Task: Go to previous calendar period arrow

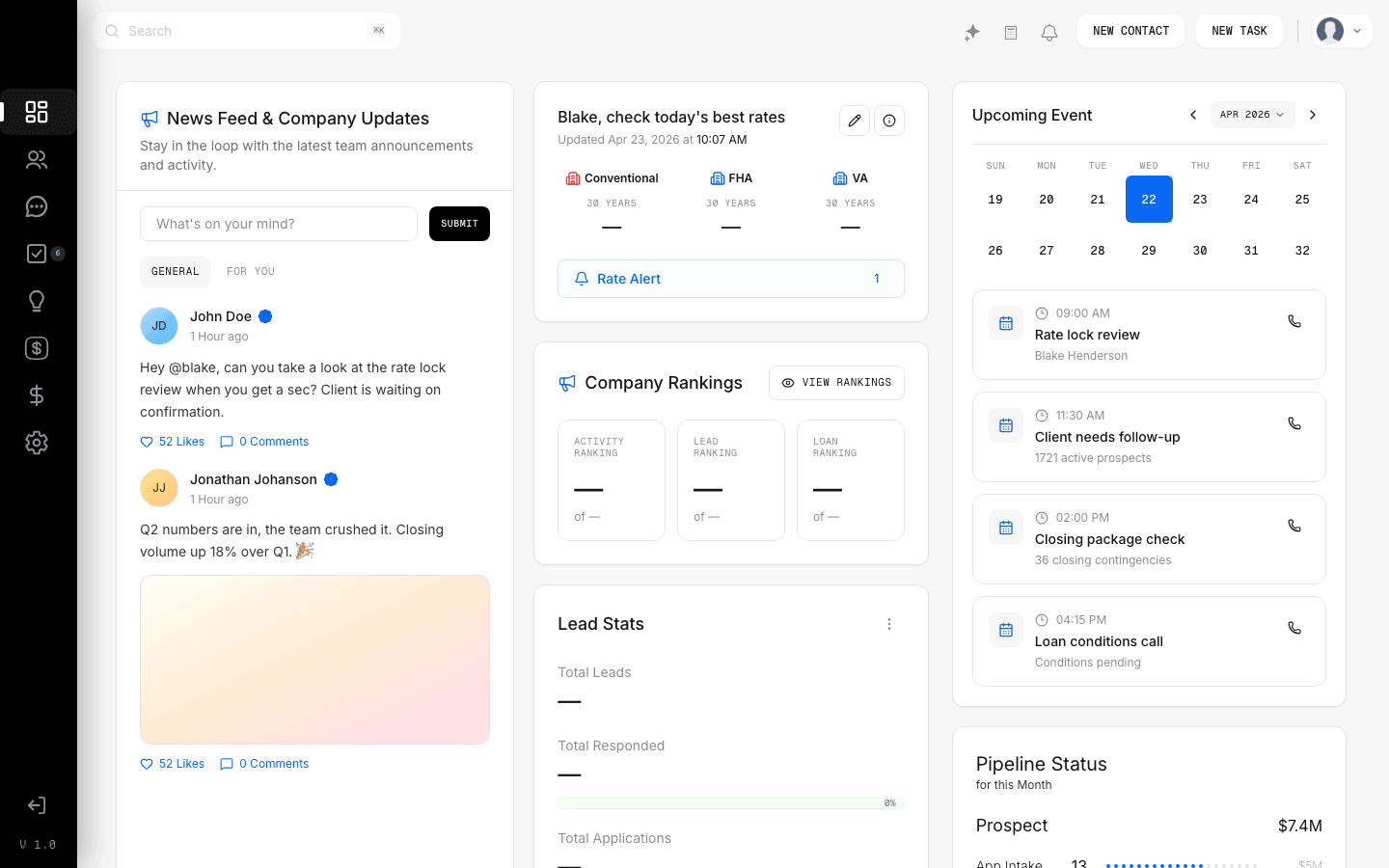Action: click(x=1193, y=115)
